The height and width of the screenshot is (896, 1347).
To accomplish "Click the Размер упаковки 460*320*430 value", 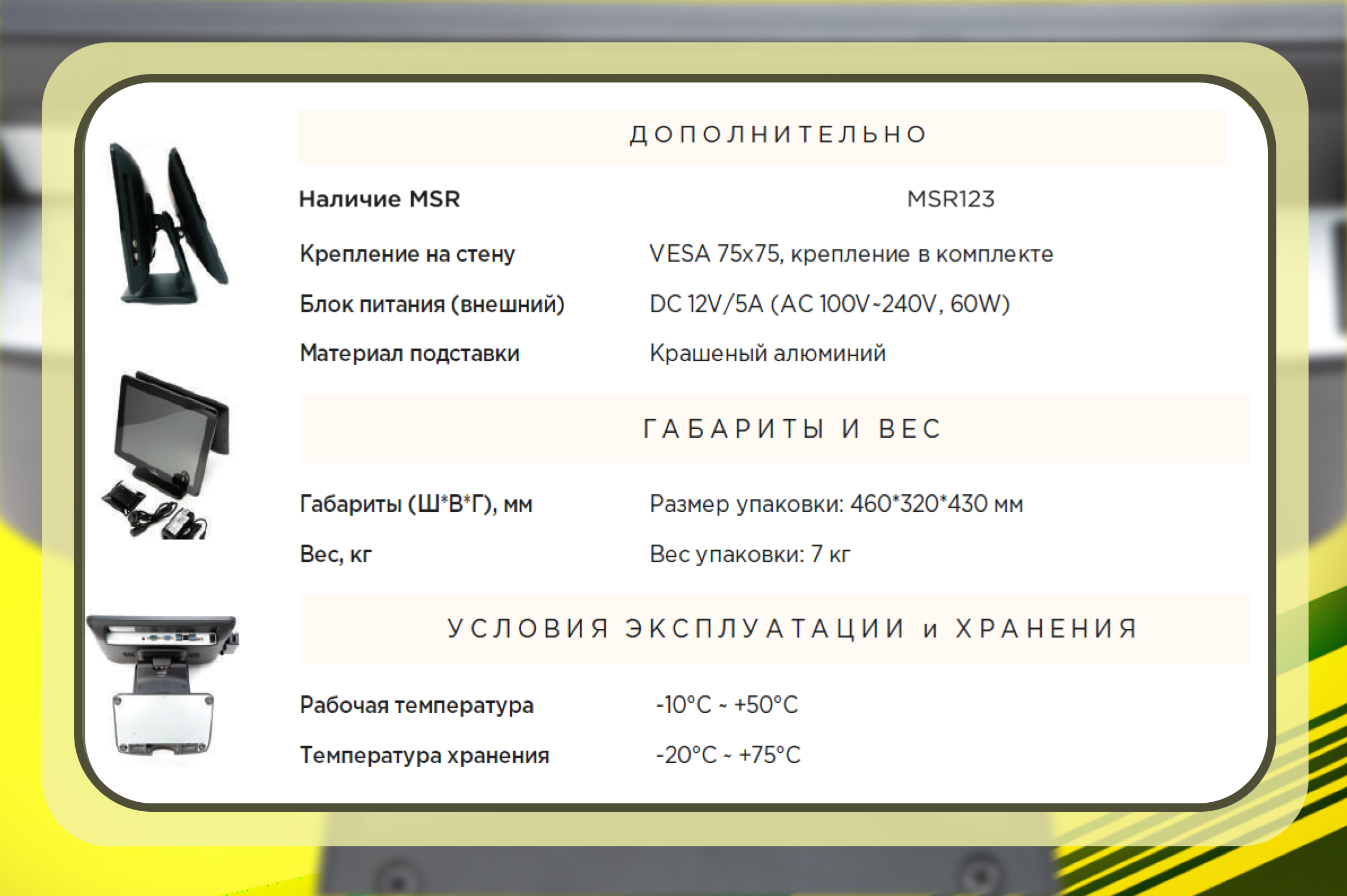I will point(837,504).
